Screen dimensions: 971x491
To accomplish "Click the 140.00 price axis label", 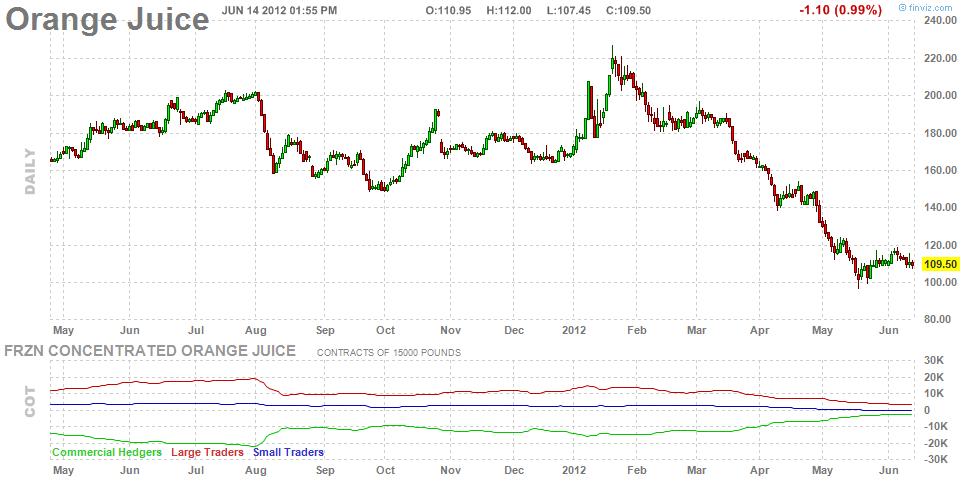I will pos(940,207).
